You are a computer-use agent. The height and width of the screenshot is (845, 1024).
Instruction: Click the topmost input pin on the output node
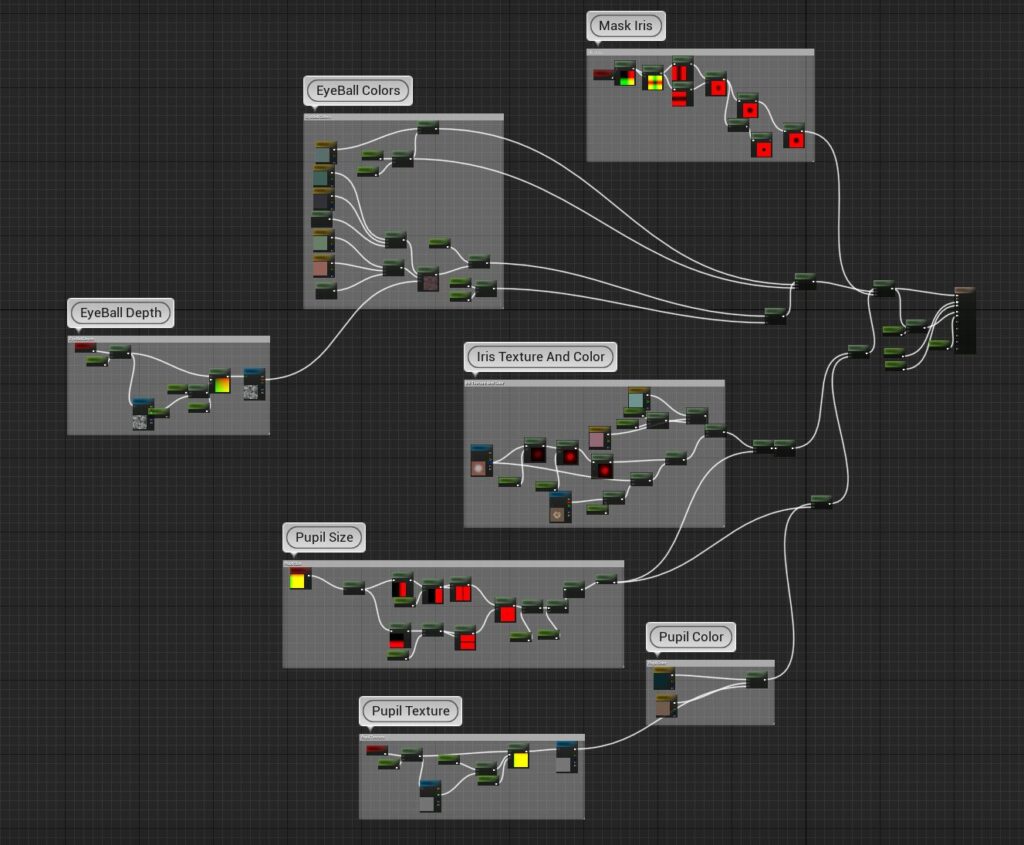click(957, 295)
